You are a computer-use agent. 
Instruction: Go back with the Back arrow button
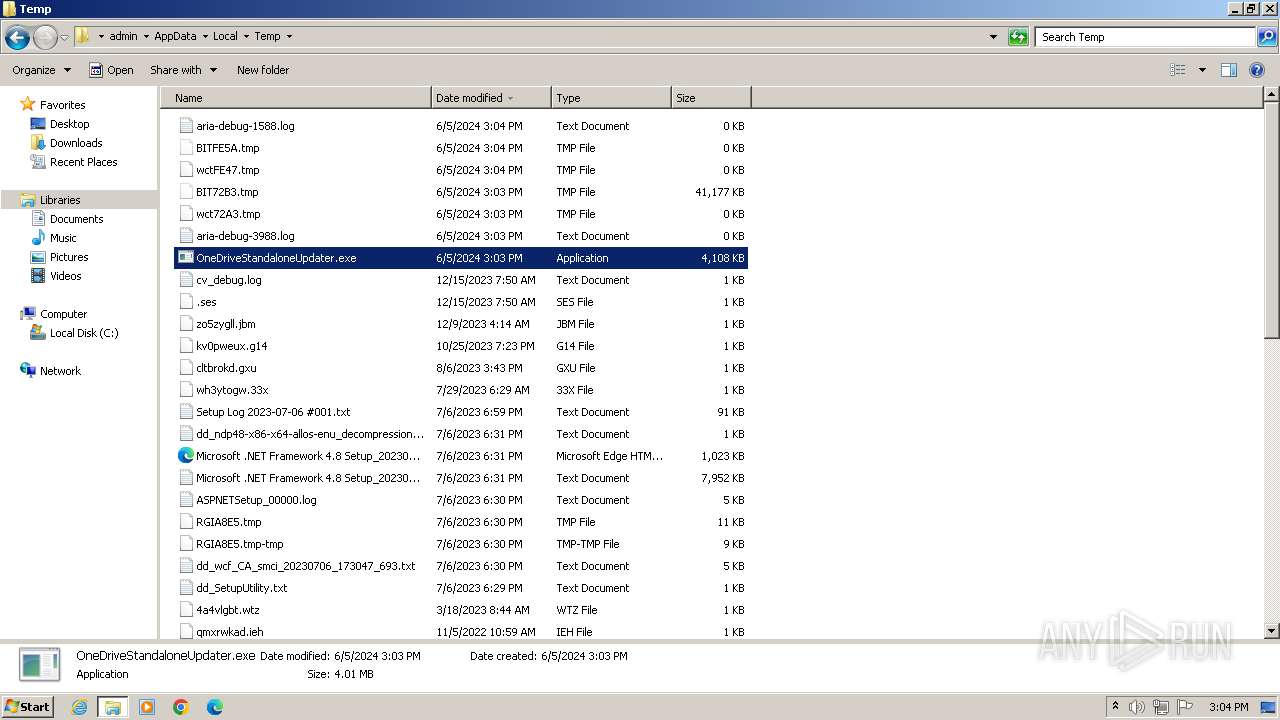[x=17, y=38]
